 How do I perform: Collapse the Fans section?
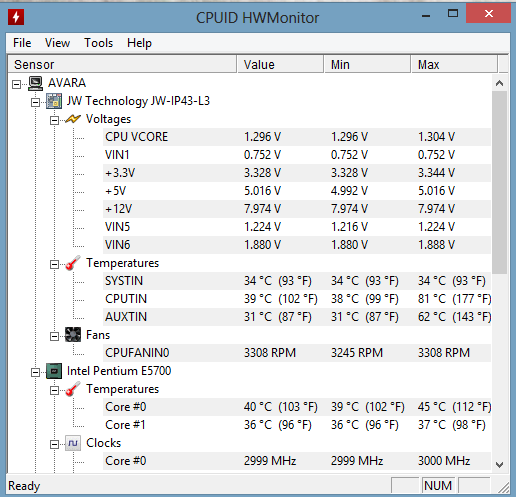click(54, 336)
